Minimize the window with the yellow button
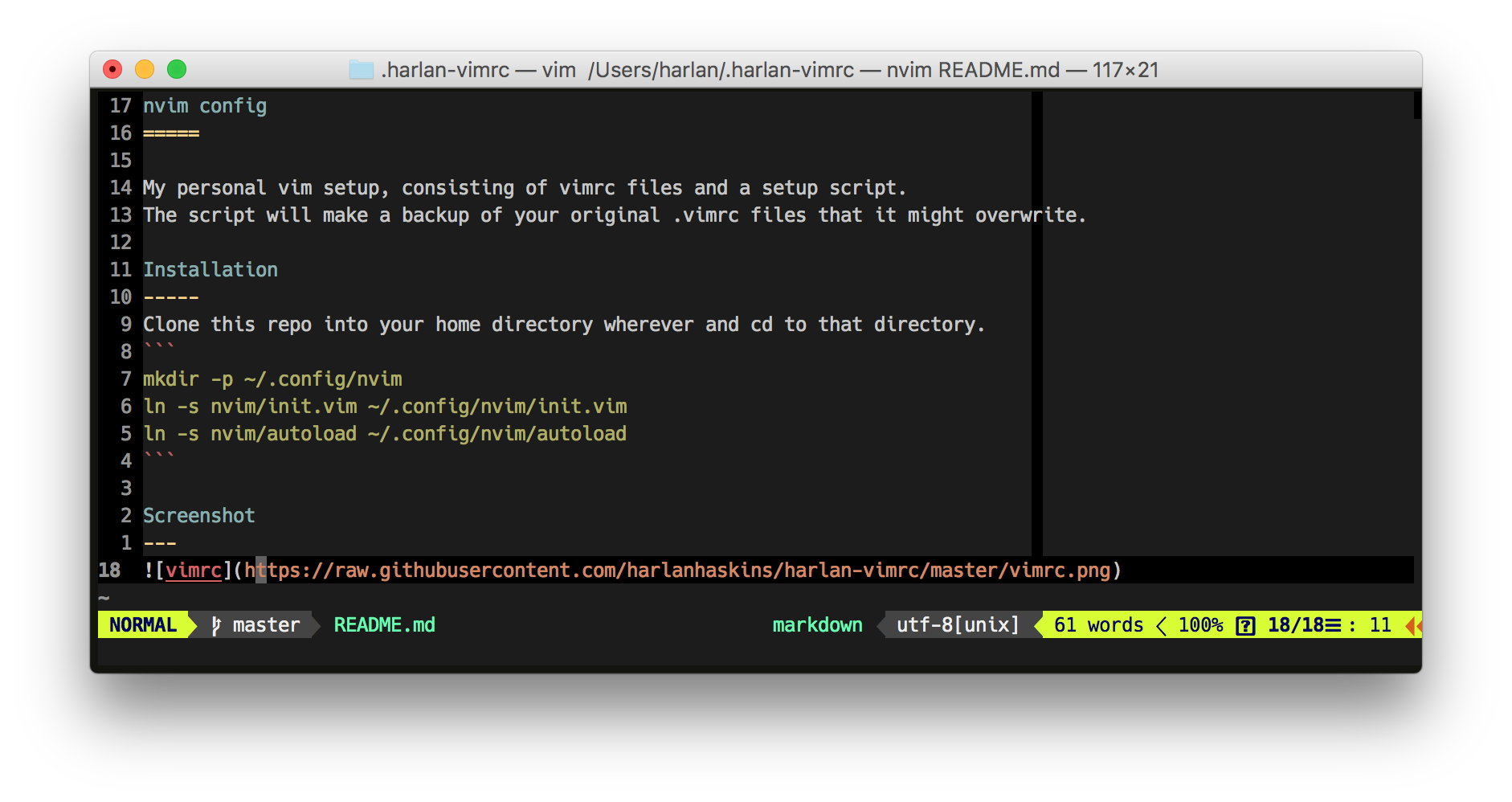Screen dimensions: 1512x802 (x=145, y=69)
